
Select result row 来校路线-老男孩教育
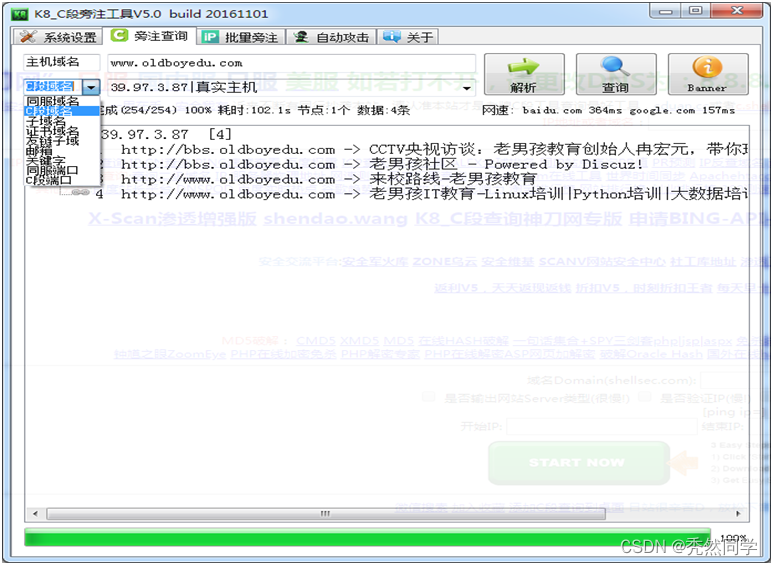pyautogui.click(x=329, y=179)
